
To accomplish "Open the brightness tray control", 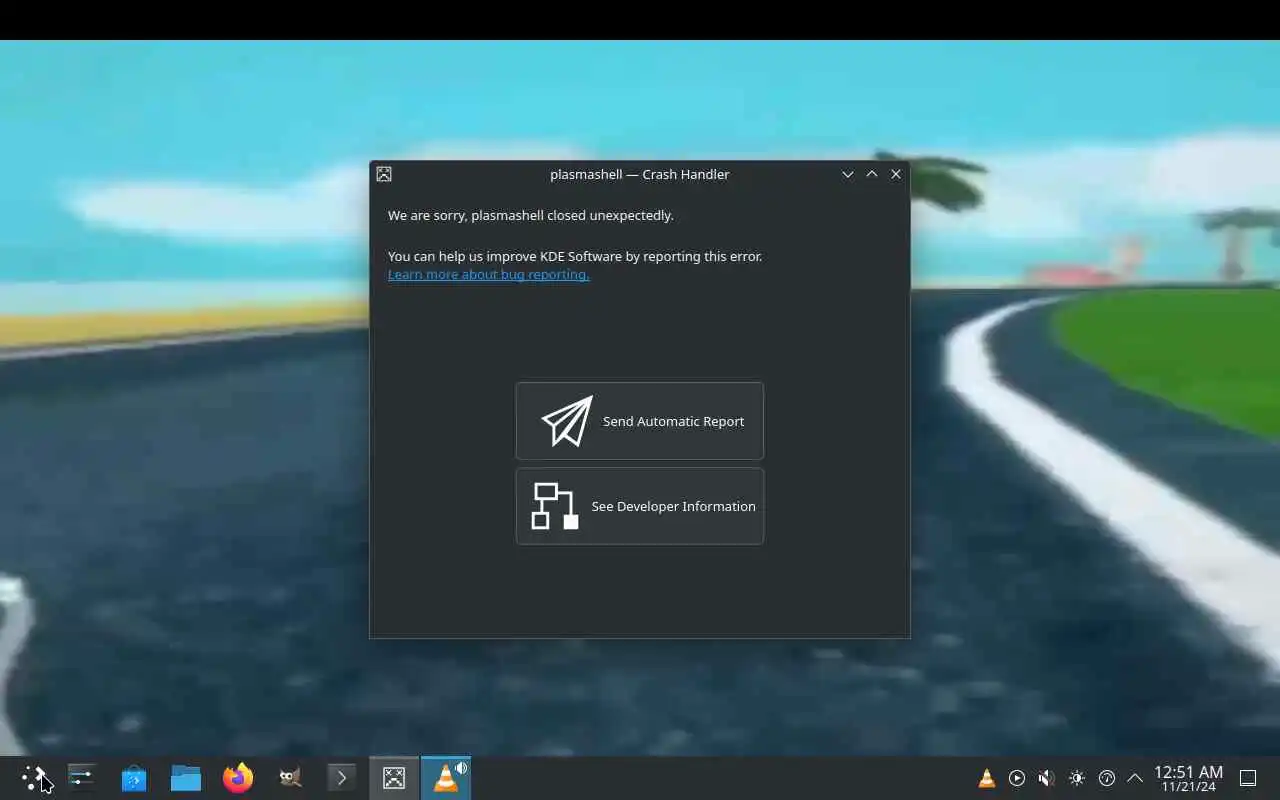I will tap(1076, 778).
